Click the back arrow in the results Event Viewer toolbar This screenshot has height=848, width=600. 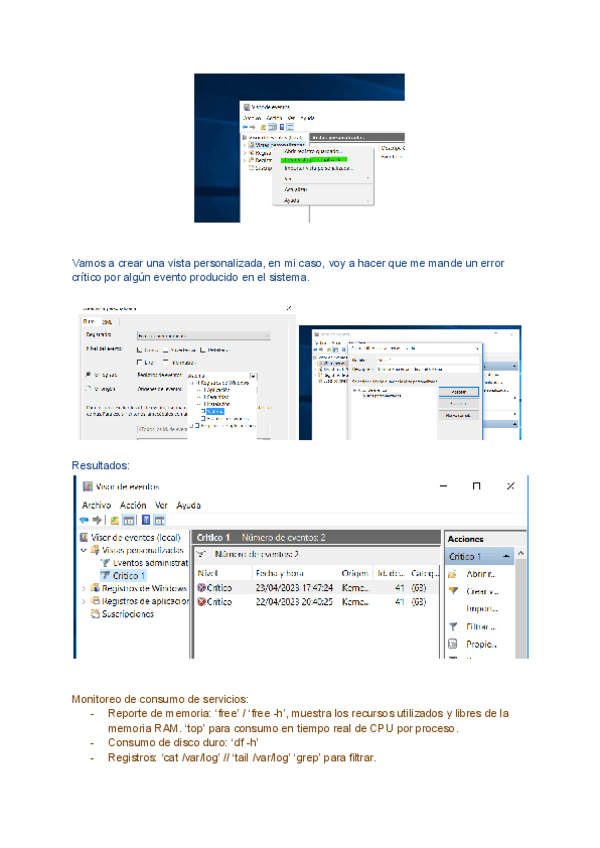click(84, 520)
